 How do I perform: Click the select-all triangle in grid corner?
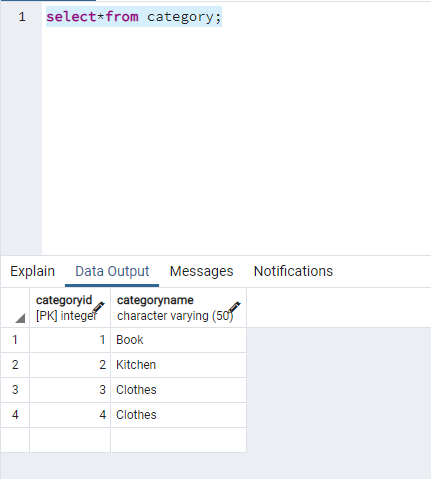(20, 318)
